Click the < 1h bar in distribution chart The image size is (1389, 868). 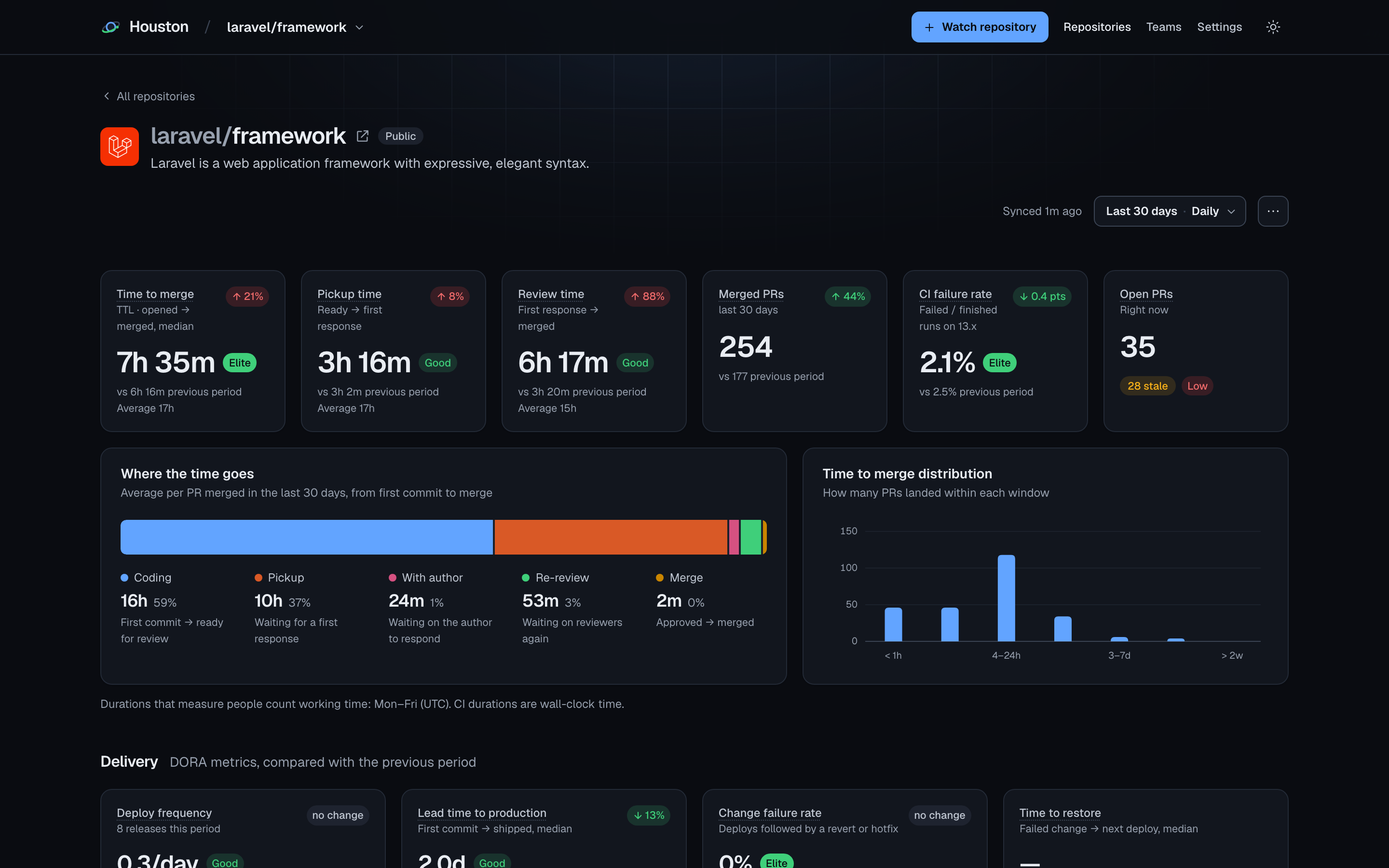[893, 624]
